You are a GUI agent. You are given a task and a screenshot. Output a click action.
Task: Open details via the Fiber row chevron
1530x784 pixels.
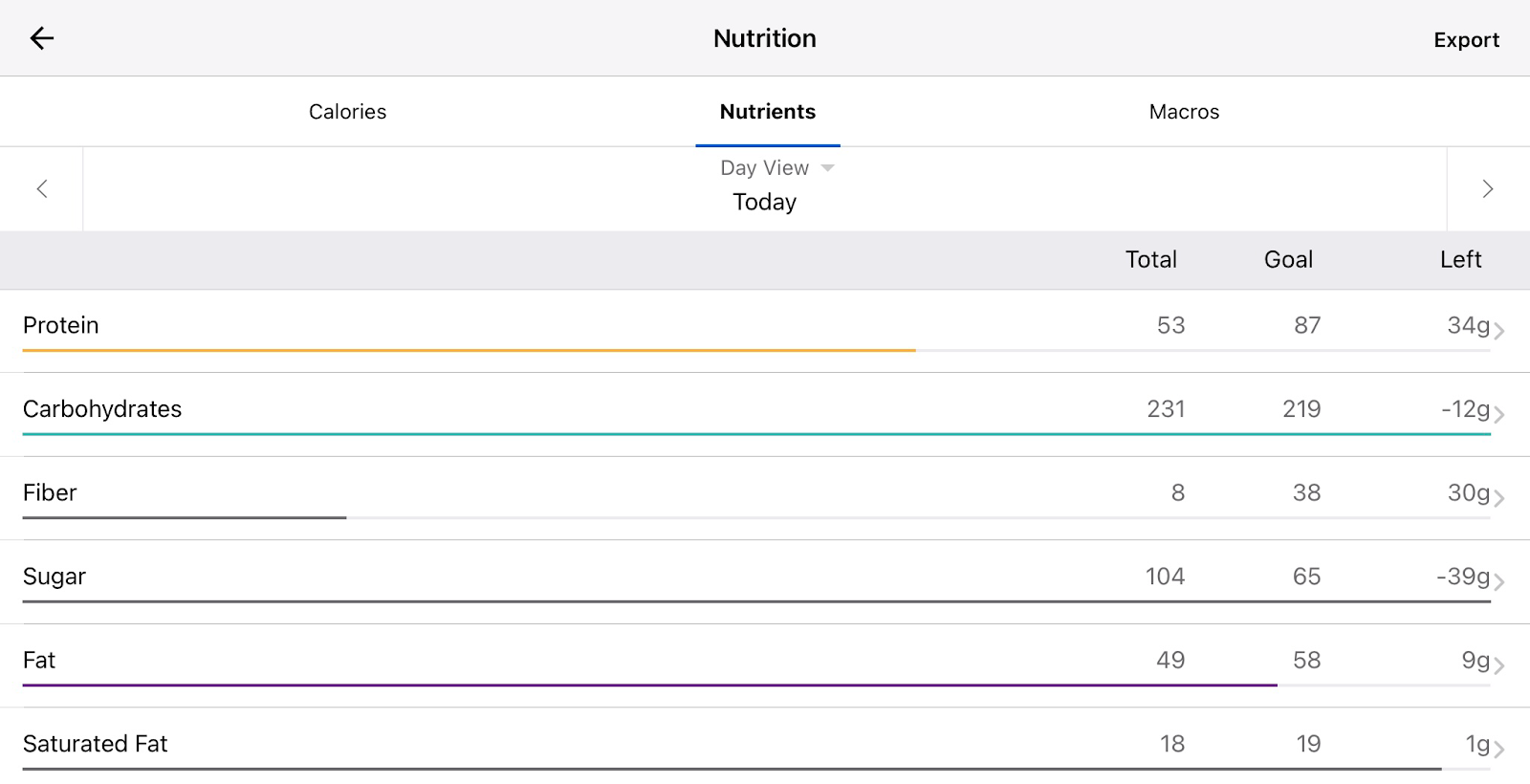[x=1498, y=496]
